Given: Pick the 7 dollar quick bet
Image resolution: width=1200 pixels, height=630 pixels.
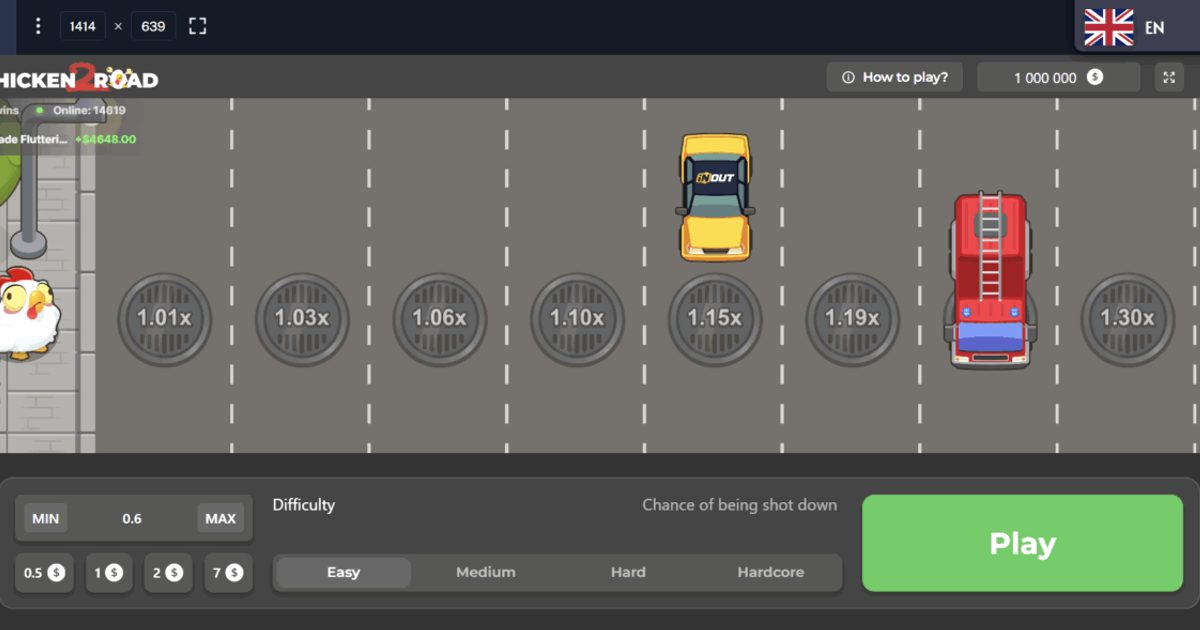Looking at the screenshot, I should point(228,573).
